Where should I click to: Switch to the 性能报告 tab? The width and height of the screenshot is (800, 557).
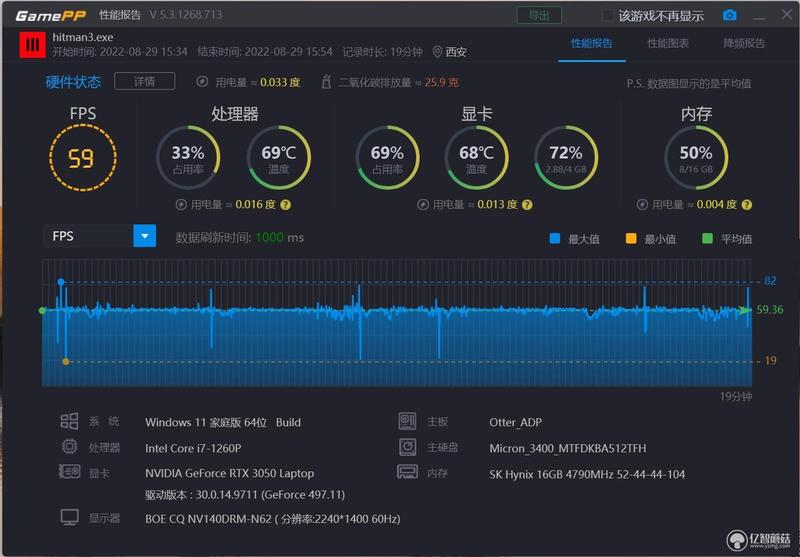592,43
